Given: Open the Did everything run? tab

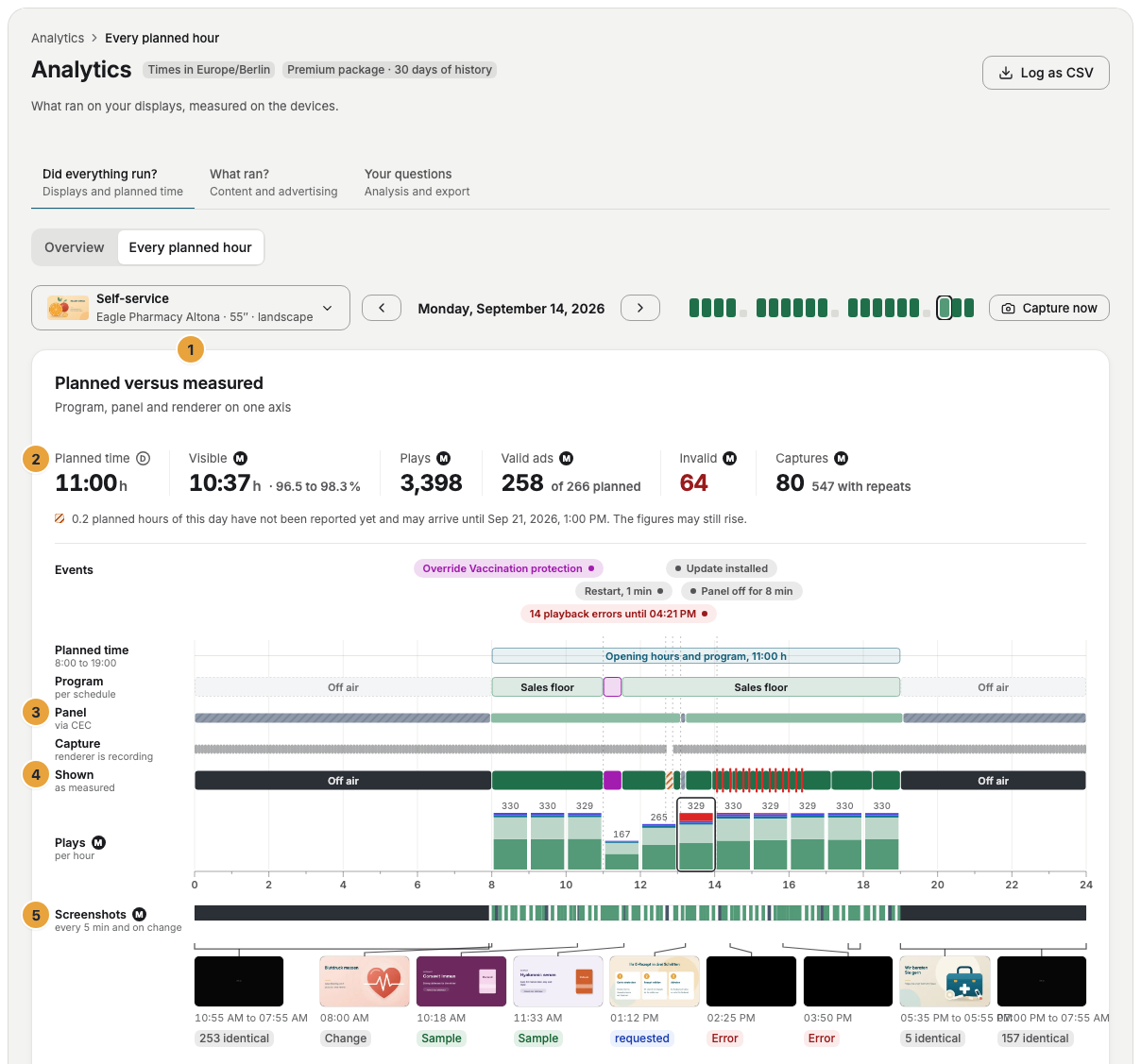Looking at the screenshot, I should (113, 182).
